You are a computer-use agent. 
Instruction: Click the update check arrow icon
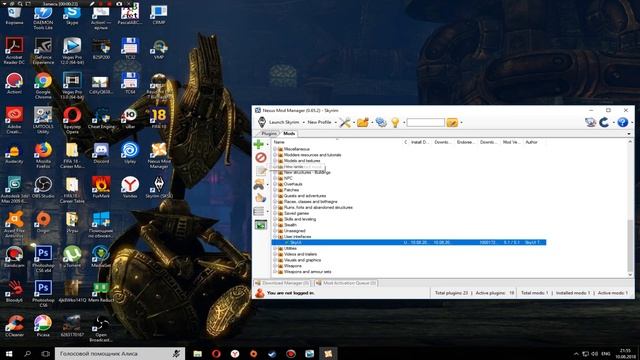pyautogui.click(x=604, y=122)
